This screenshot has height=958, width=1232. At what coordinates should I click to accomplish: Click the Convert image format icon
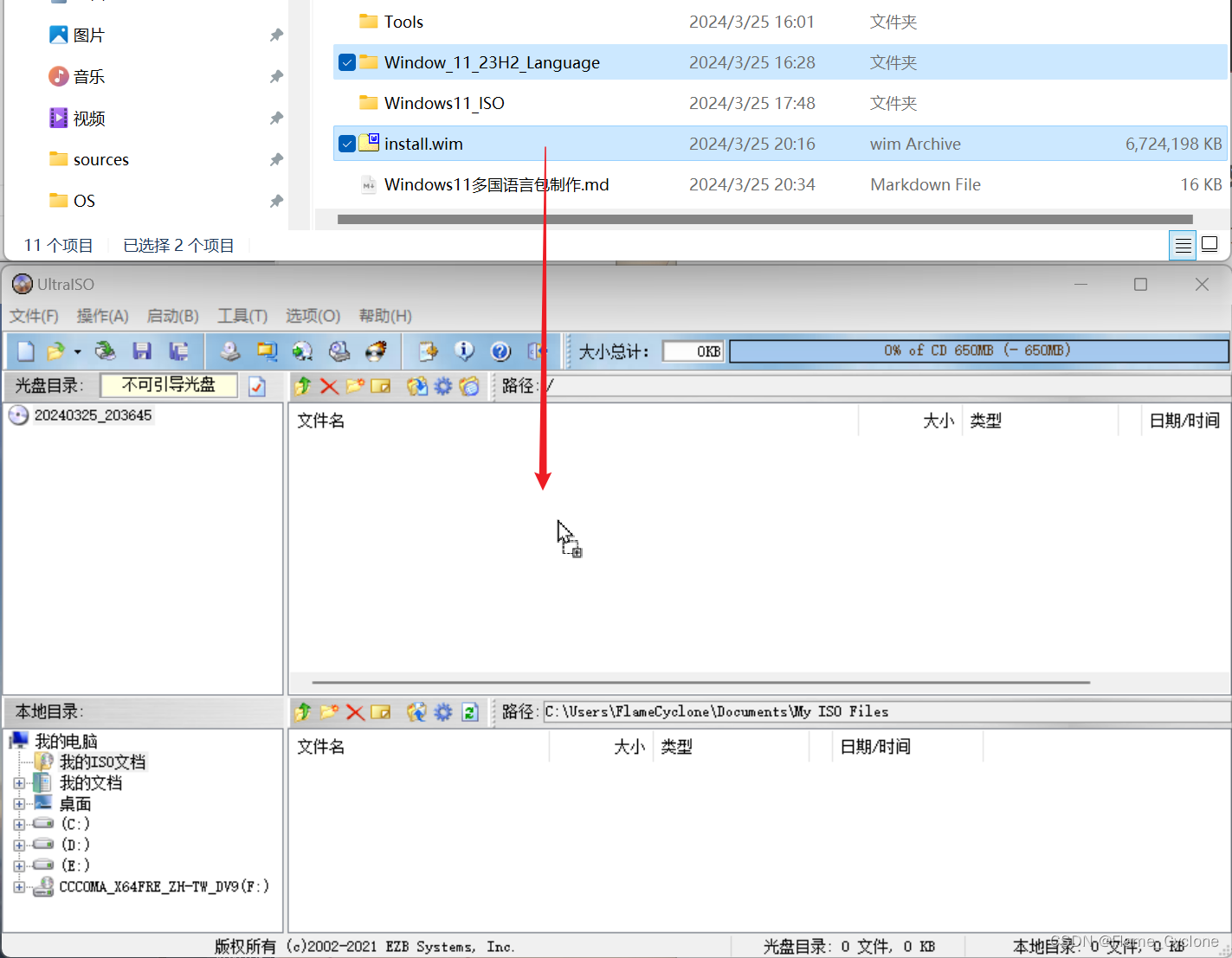click(x=267, y=351)
